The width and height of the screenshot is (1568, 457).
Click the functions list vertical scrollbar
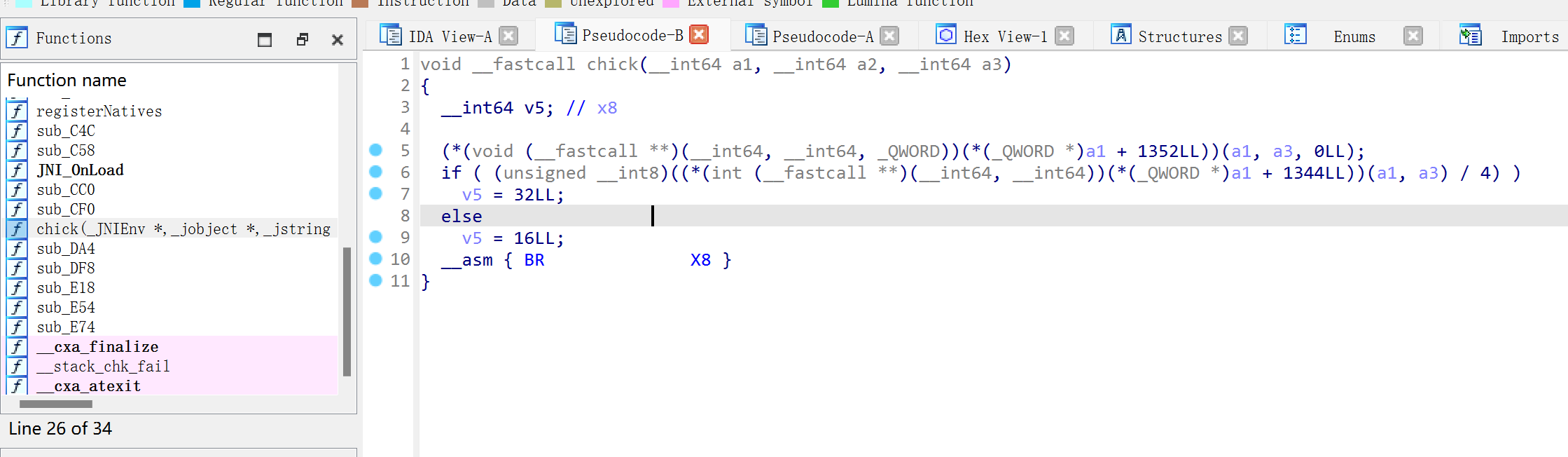tap(347, 312)
